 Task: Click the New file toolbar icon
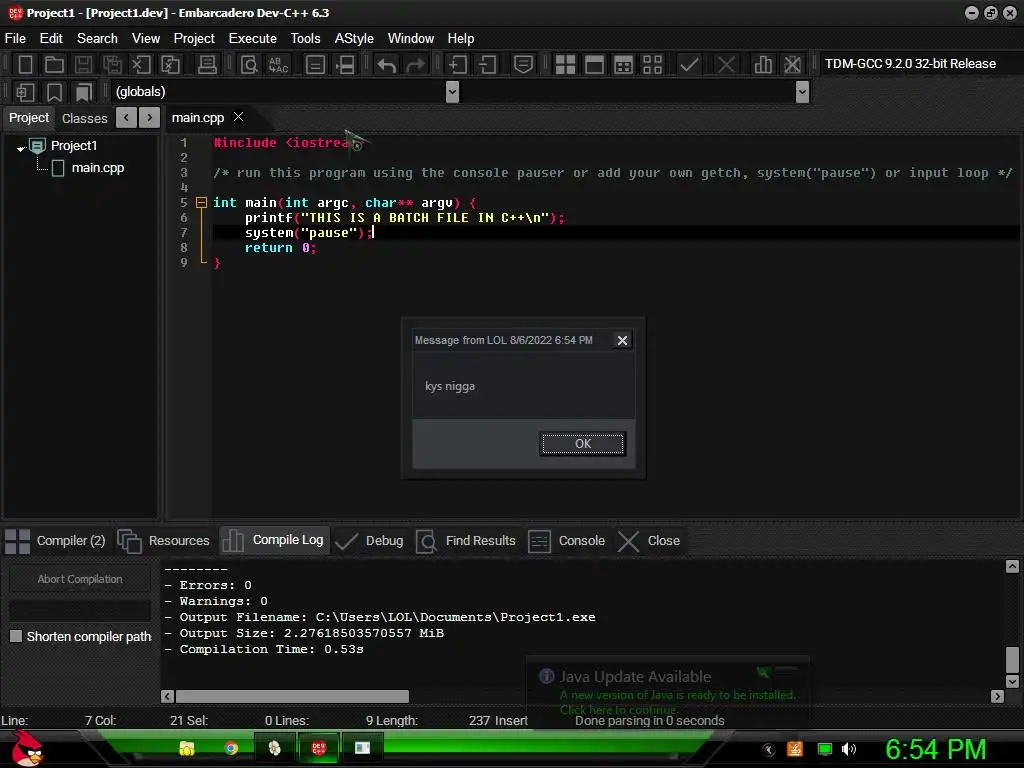[25, 64]
